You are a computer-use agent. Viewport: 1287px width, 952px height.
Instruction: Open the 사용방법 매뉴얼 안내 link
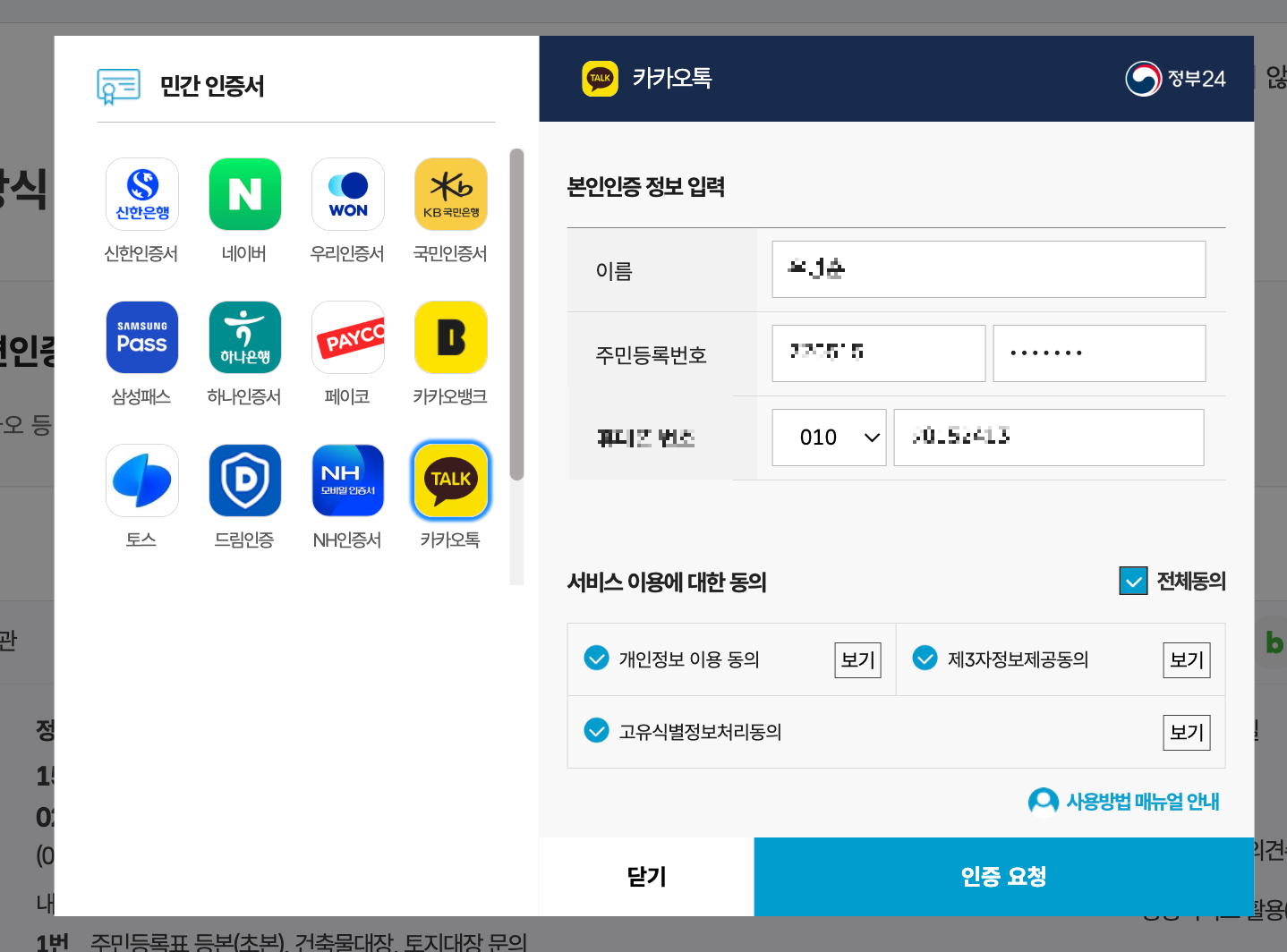pos(1142,802)
